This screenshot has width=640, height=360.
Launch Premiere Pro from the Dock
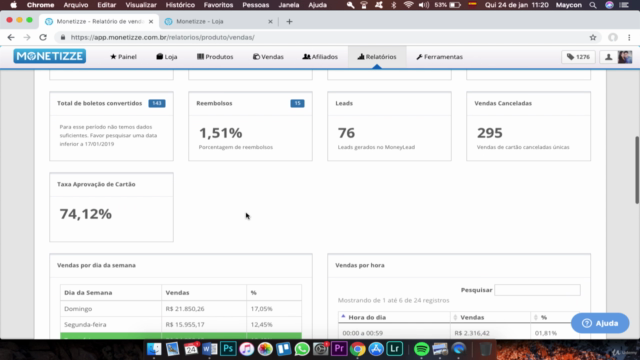click(339, 349)
